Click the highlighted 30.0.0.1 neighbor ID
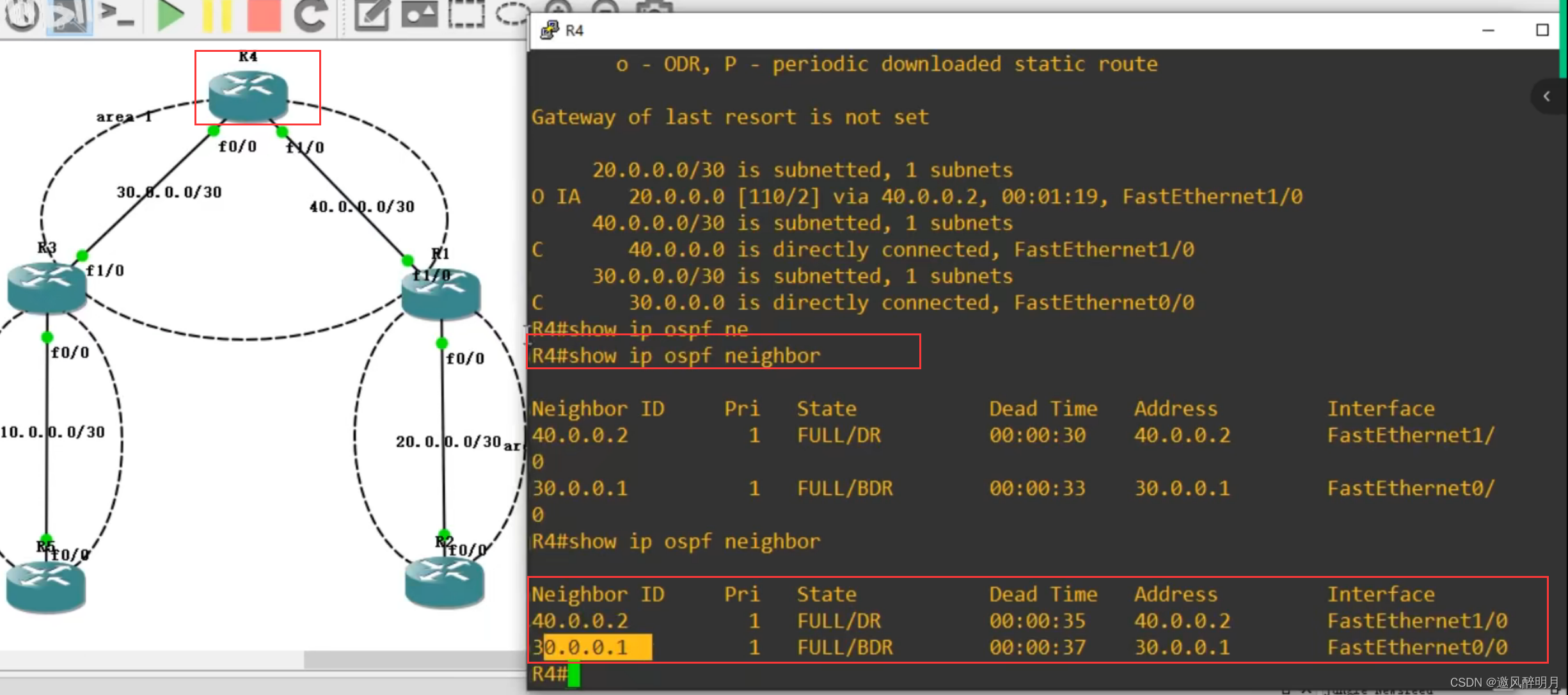This screenshot has height=695, width=1568. pyautogui.click(x=592, y=648)
